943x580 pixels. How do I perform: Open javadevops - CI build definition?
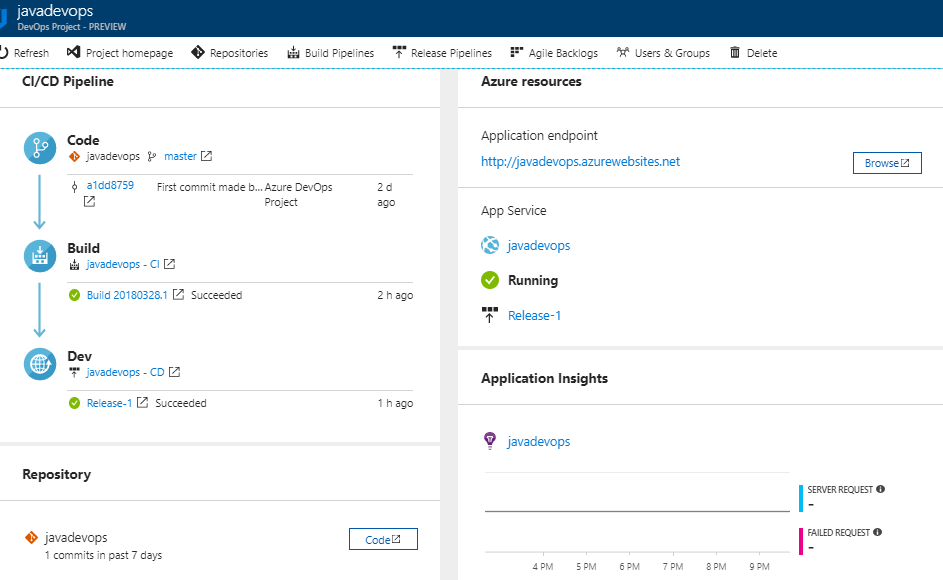point(123,264)
